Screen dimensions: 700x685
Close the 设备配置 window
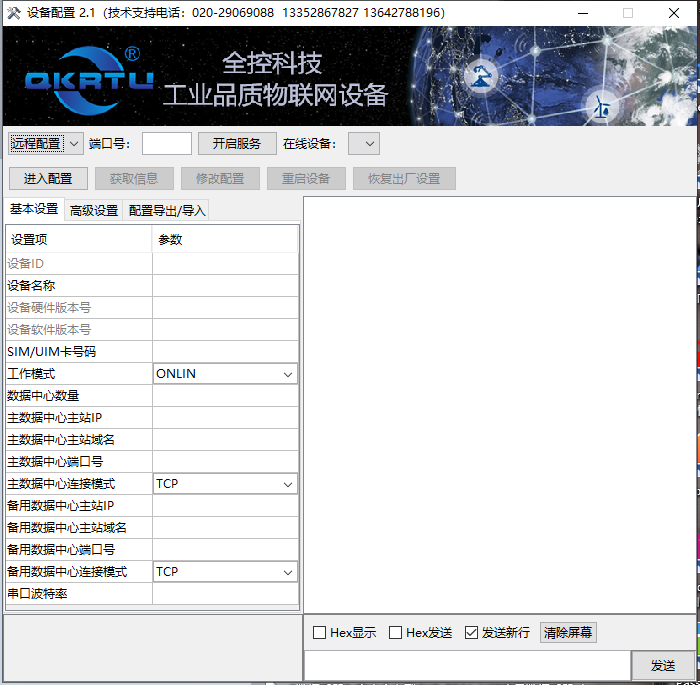[x=674, y=13]
